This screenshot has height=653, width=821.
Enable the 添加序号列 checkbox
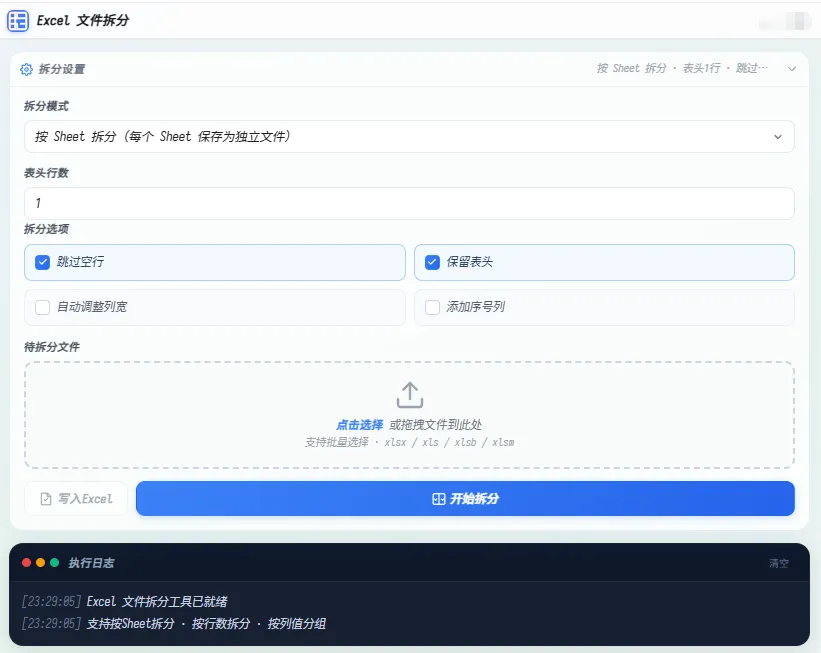point(432,307)
